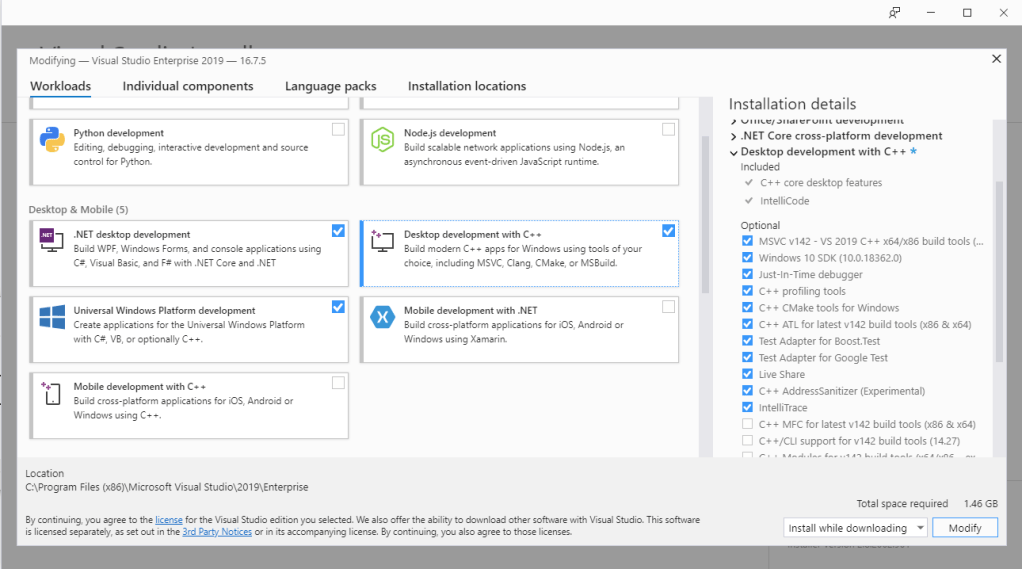The height and width of the screenshot is (569, 1022).
Task: Click the Python development workload icon
Action: [52, 140]
